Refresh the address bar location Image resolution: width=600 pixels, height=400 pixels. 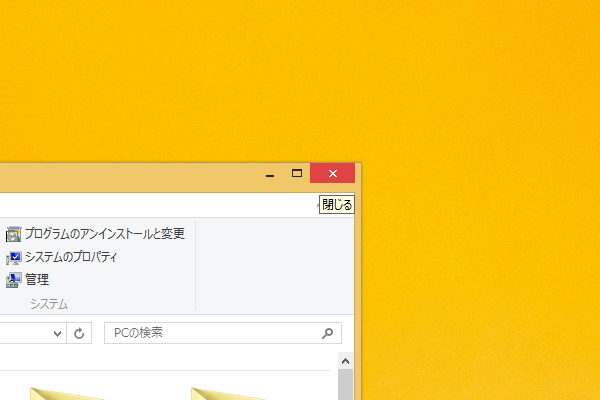tap(79, 333)
